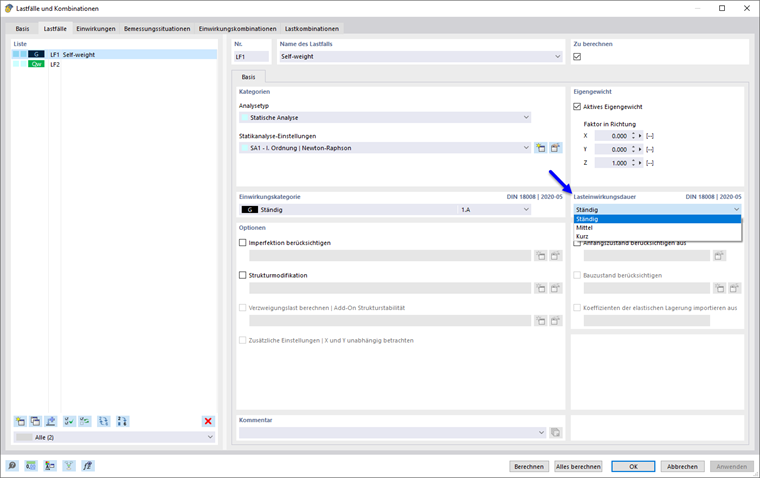Open Einwirkungskategorie Ständig dropdown

click(x=526, y=209)
